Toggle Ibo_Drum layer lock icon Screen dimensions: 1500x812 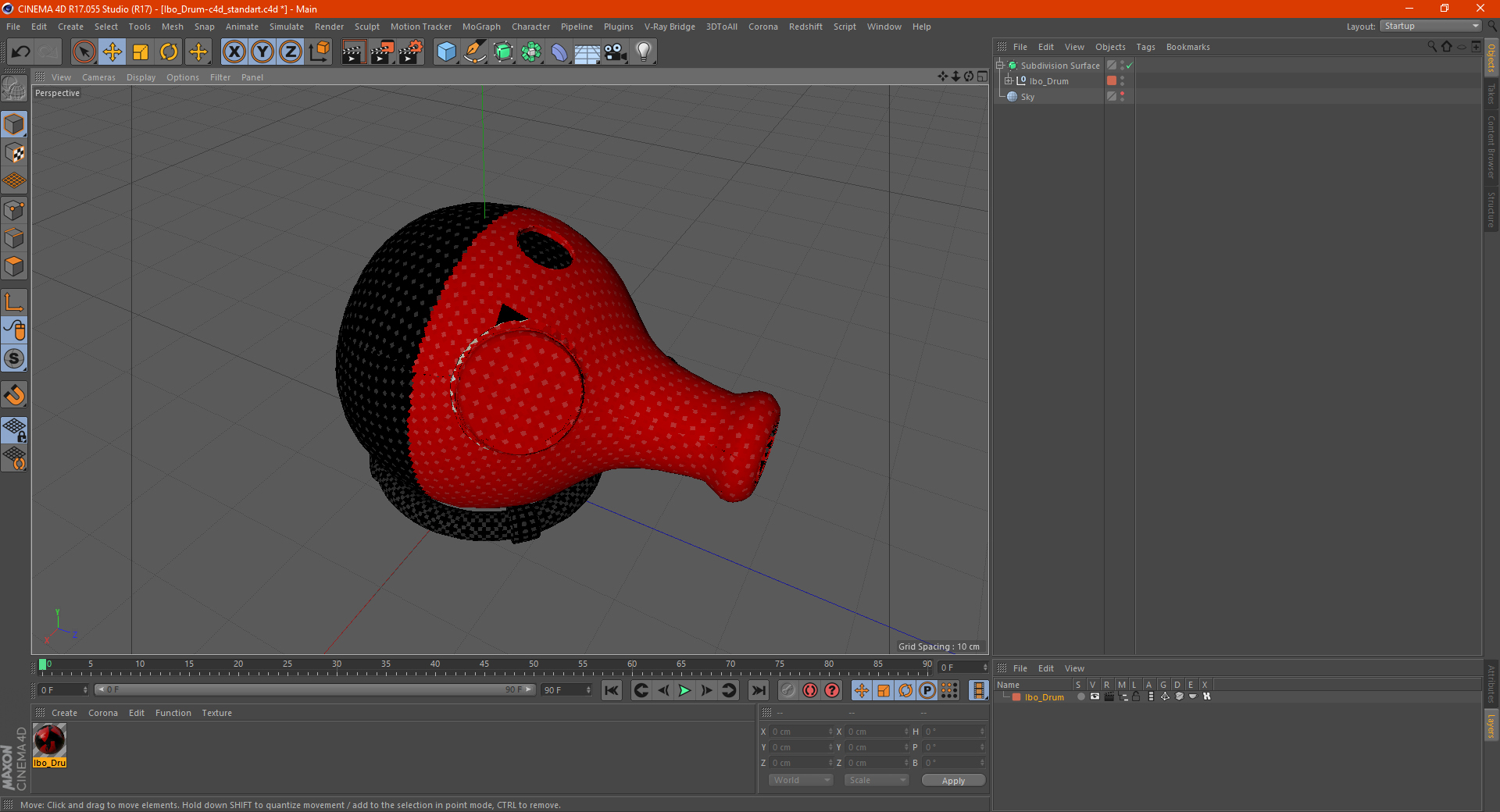point(1137,696)
